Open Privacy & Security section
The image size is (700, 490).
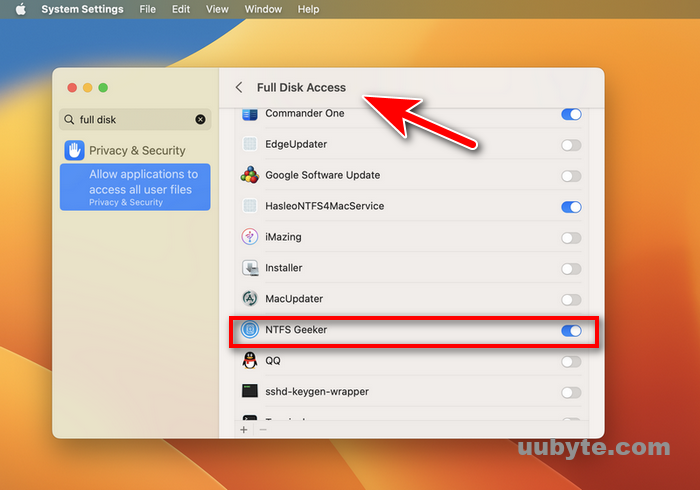click(137, 150)
